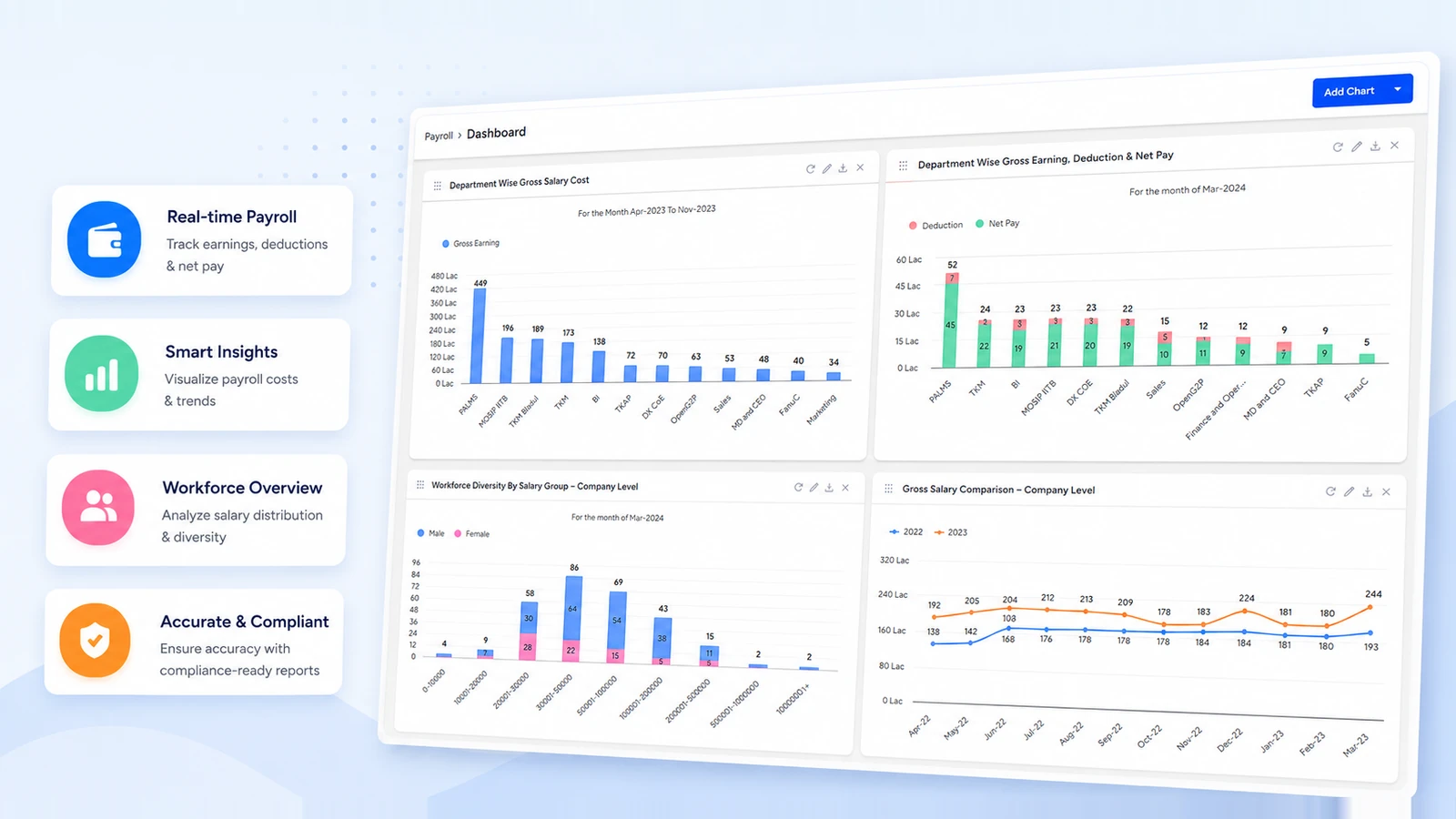The width and height of the screenshot is (1456, 819).
Task: Click the 2022 data point labeled 193
Action: [x=1370, y=632]
